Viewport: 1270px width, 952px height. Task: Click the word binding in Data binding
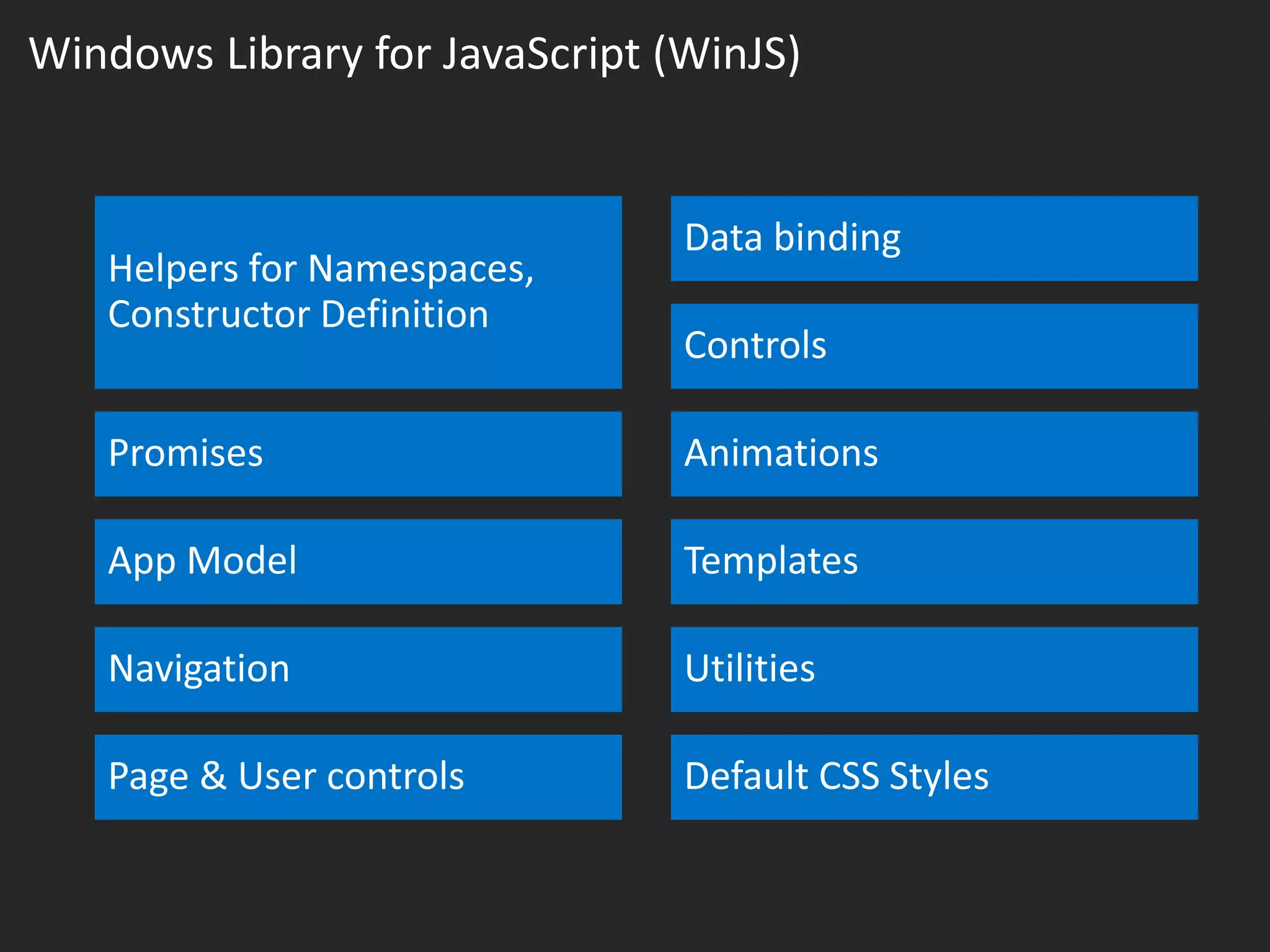837,238
